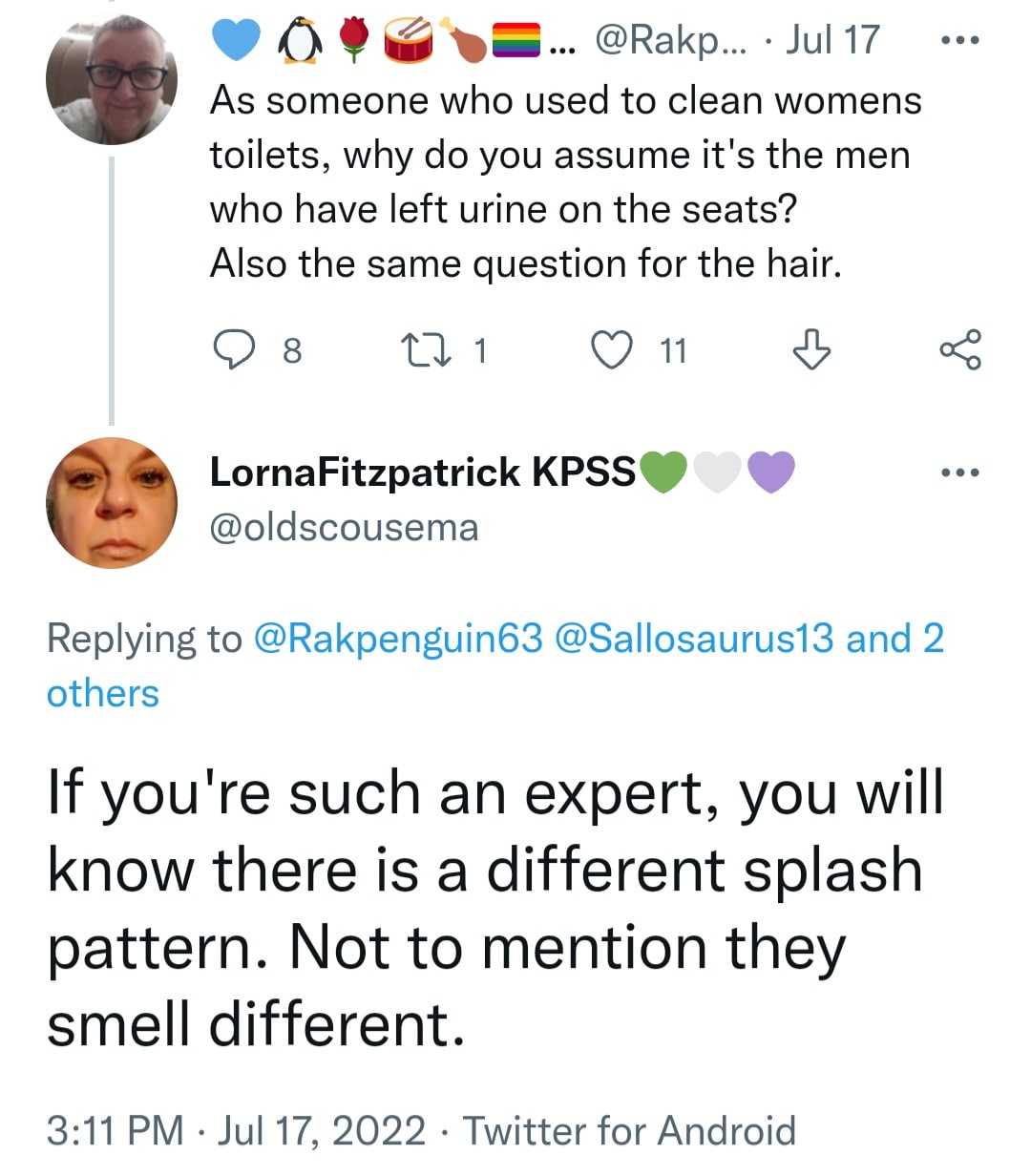Click the Twitter for Android source label
The height and width of the screenshot is (1176, 1031).
point(629,1131)
